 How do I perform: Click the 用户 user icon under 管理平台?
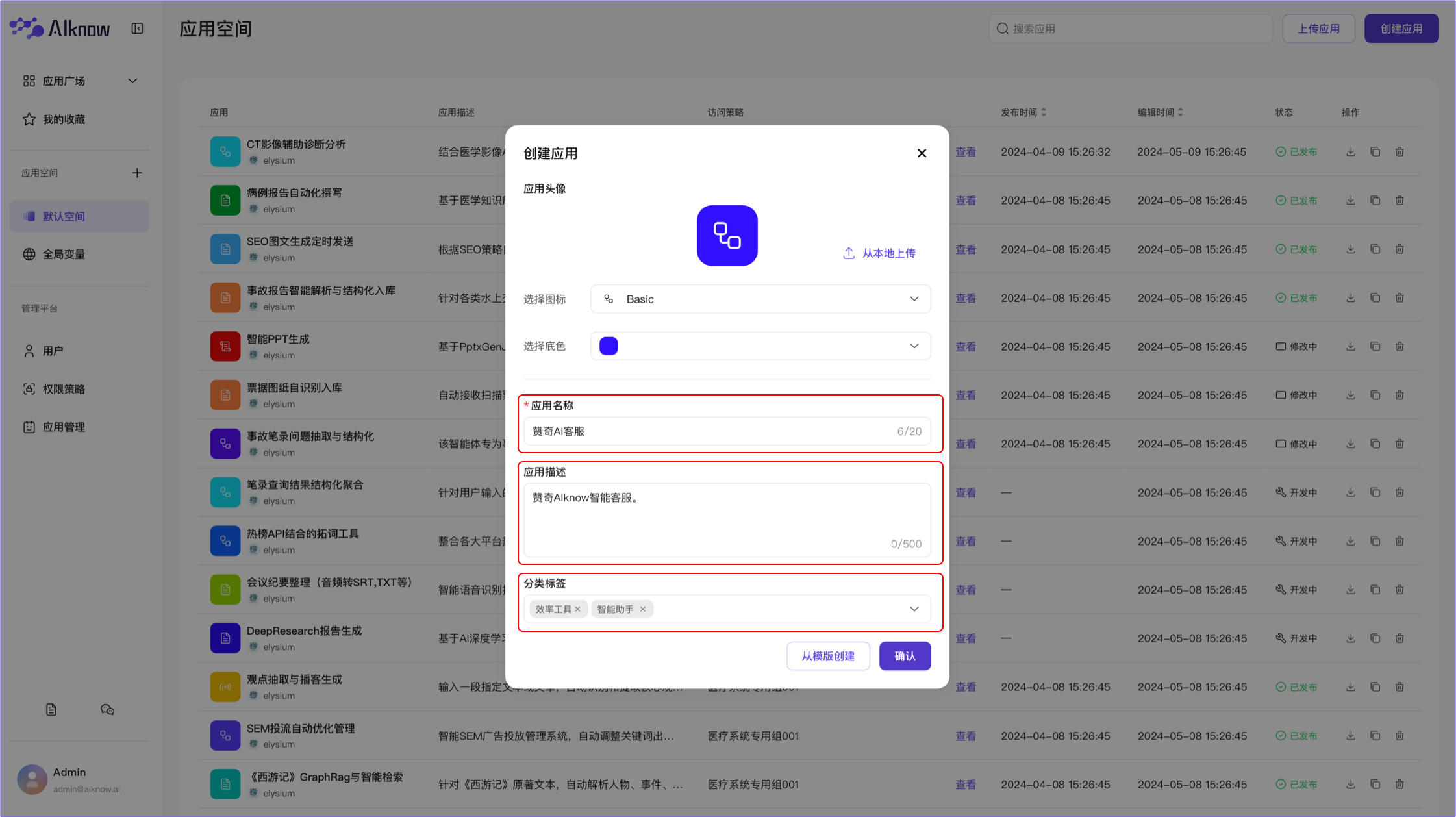[x=29, y=350]
